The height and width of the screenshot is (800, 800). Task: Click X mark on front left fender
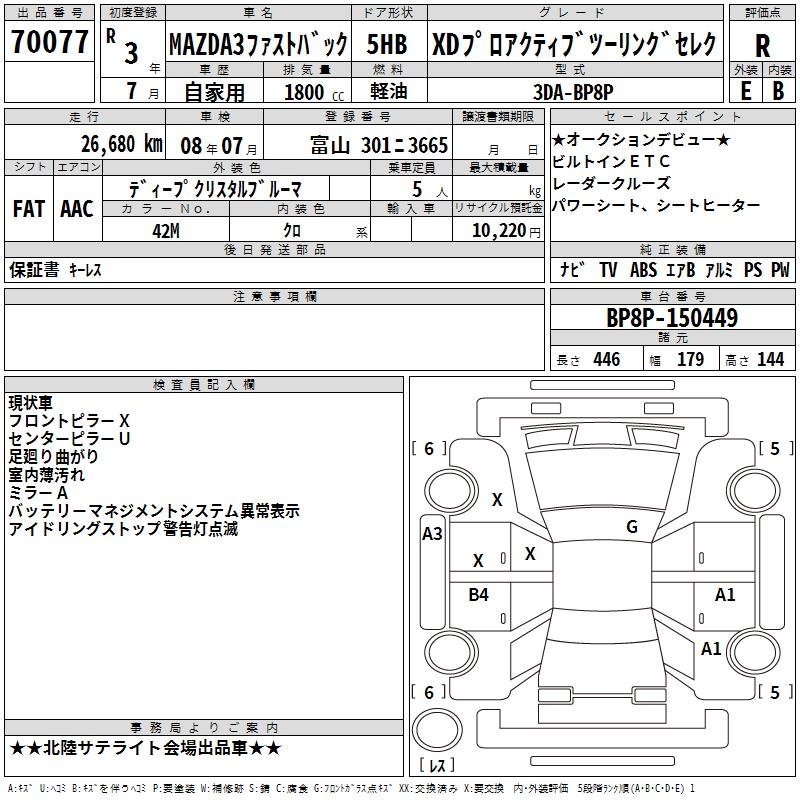[497, 499]
